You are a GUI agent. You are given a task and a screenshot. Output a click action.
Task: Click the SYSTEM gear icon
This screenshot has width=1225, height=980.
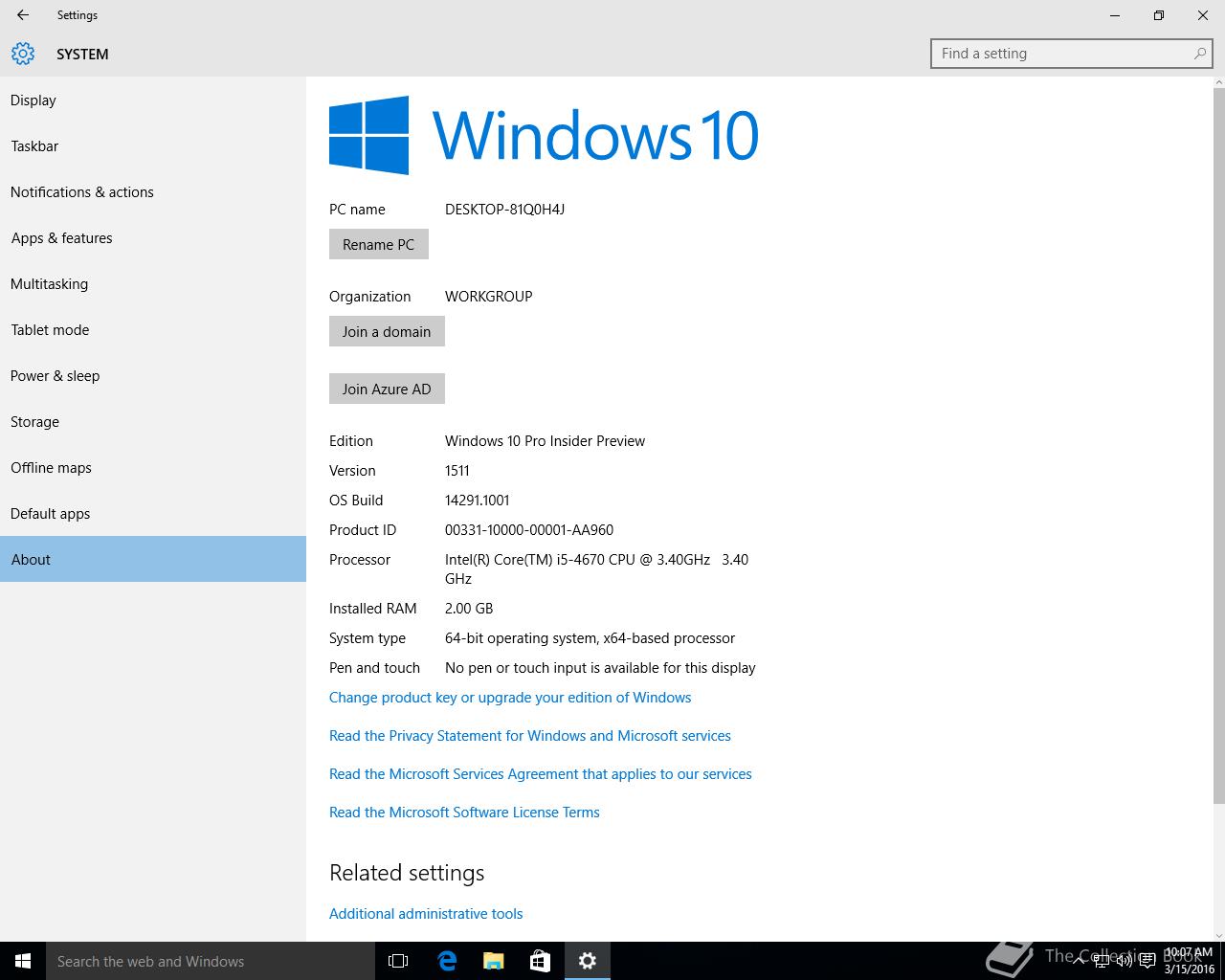[23, 54]
